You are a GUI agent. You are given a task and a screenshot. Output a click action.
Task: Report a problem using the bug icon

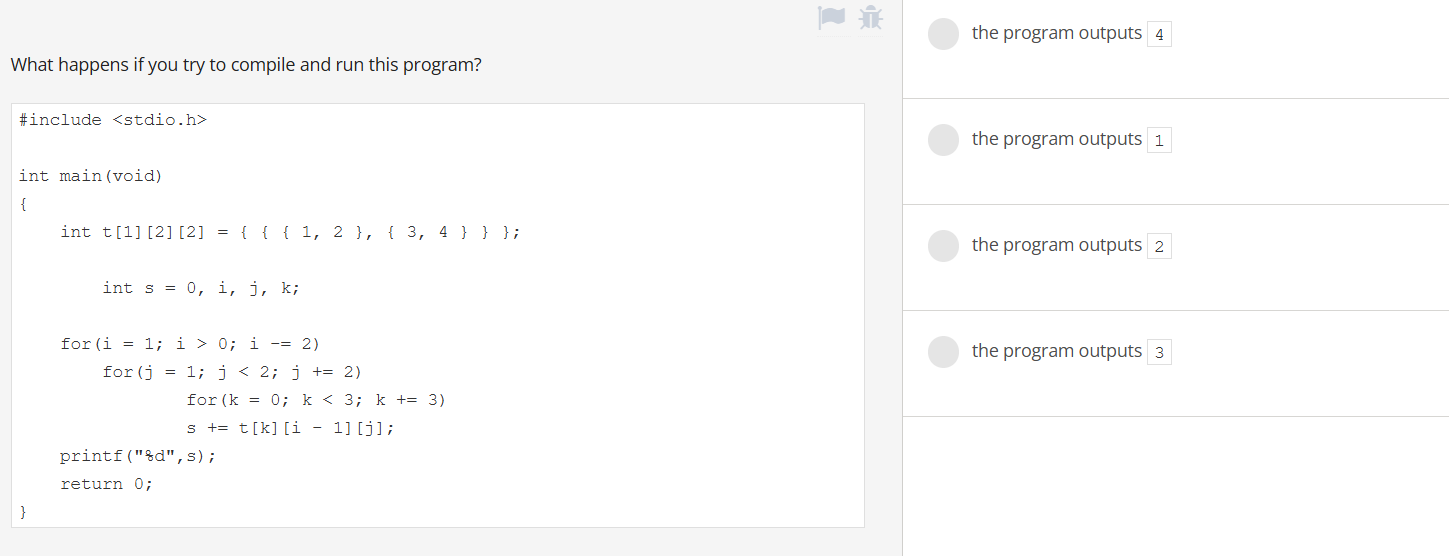tap(871, 17)
